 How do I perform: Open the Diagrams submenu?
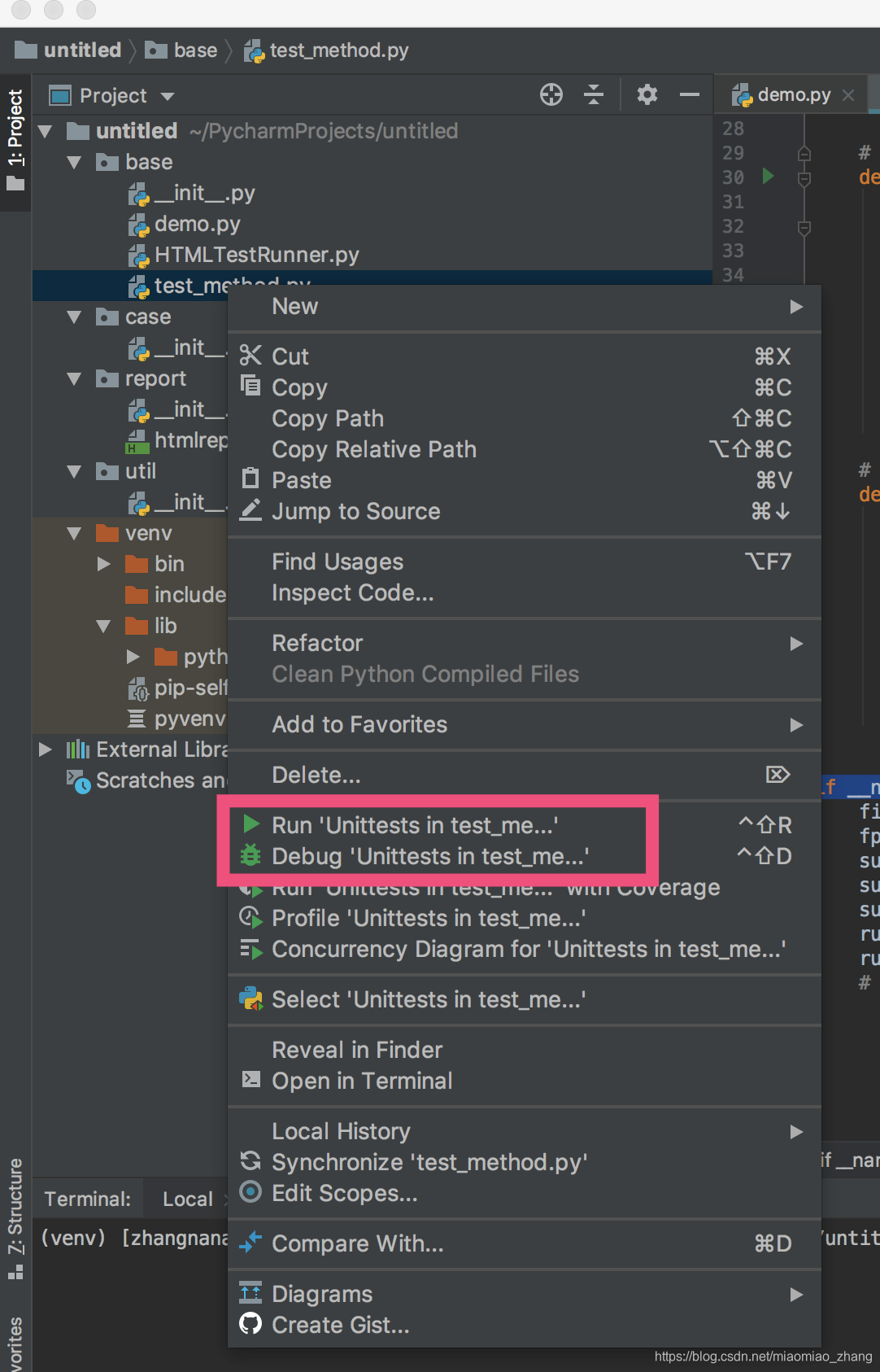(x=525, y=1294)
